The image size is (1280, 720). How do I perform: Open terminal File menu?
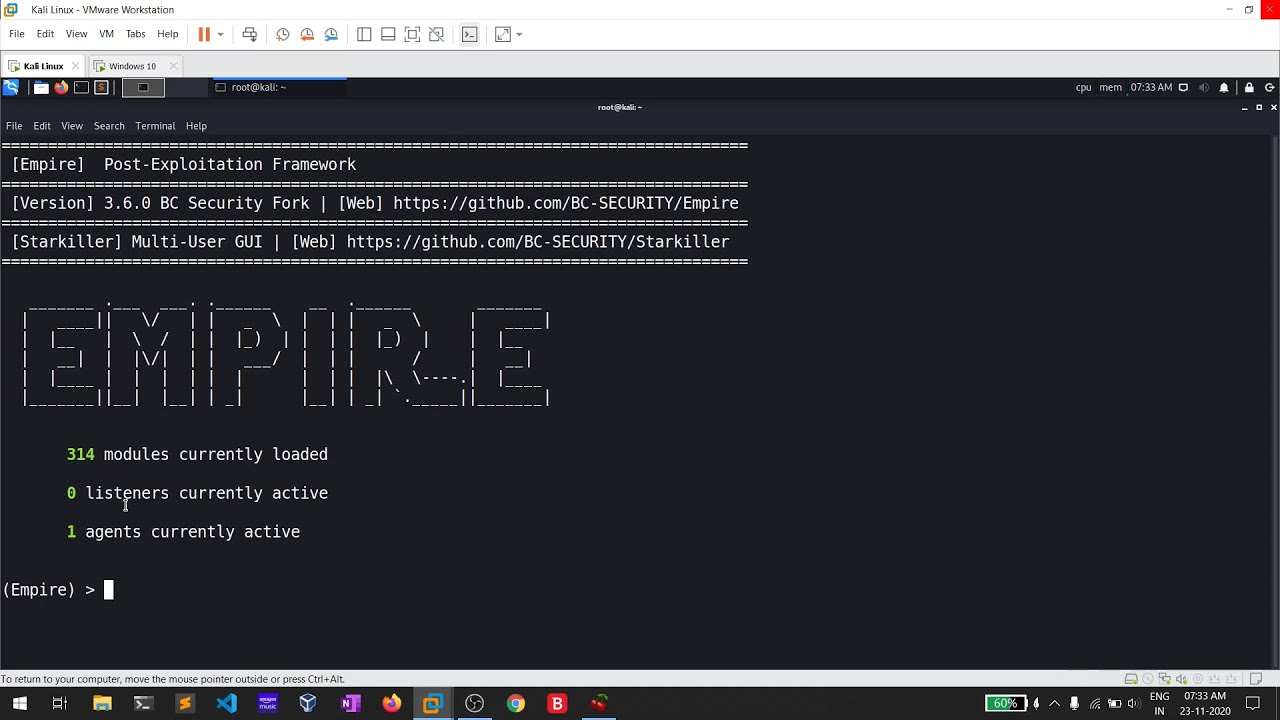(x=14, y=126)
